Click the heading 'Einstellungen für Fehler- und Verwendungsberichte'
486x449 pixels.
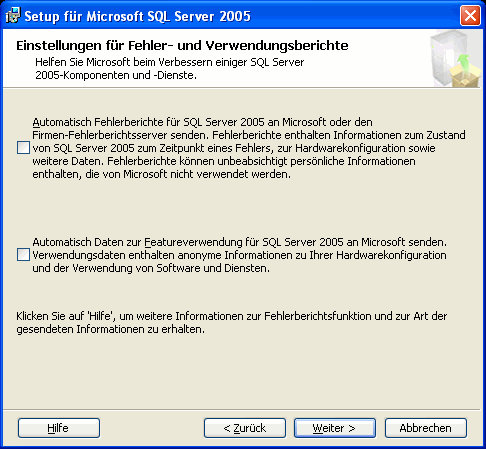[x=182, y=46]
